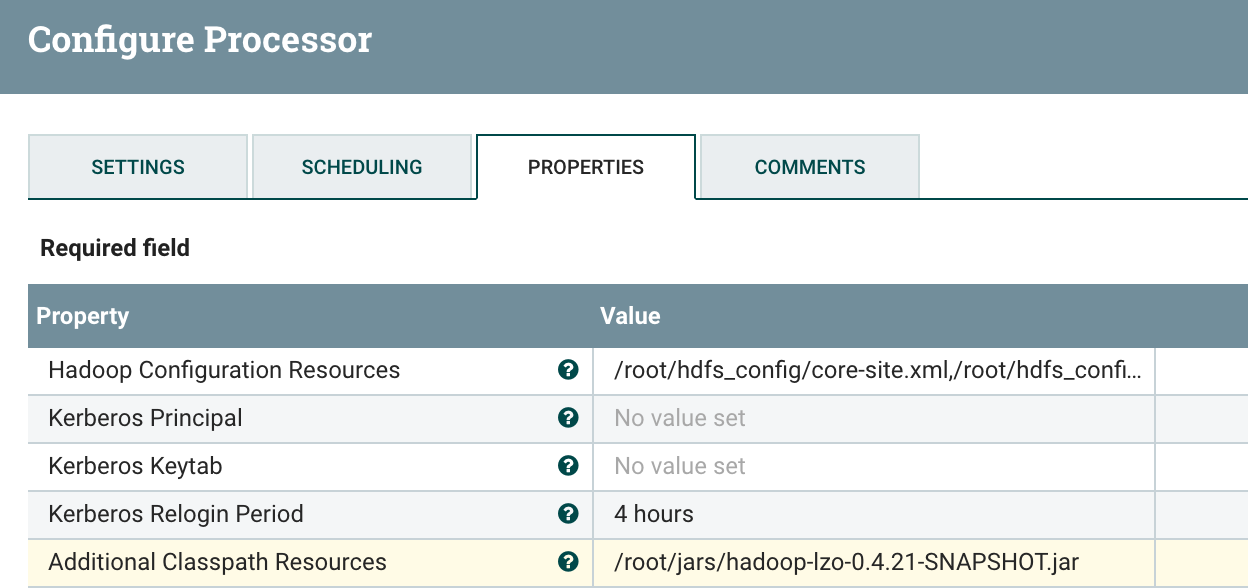The image size is (1248, 588).
Task: Edit the Hadoop Configuration Resources value
Action: pyautogui.click(x=875, y=370)
